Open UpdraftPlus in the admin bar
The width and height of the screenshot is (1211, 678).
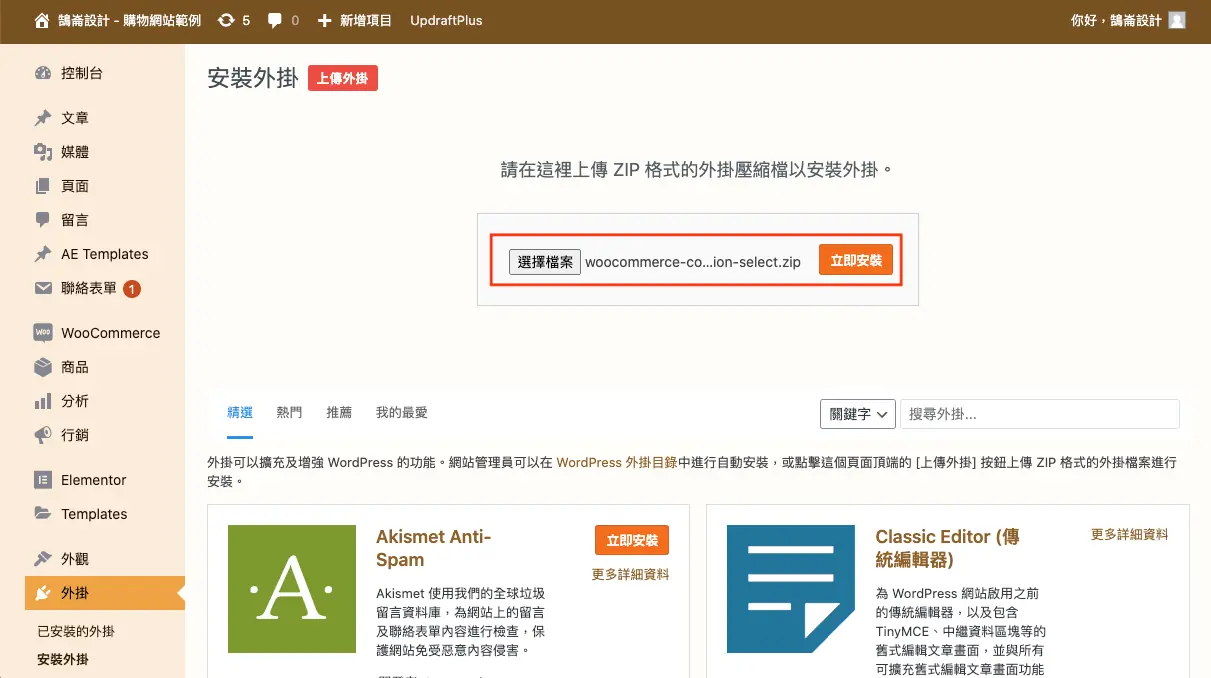click(446, 20)
